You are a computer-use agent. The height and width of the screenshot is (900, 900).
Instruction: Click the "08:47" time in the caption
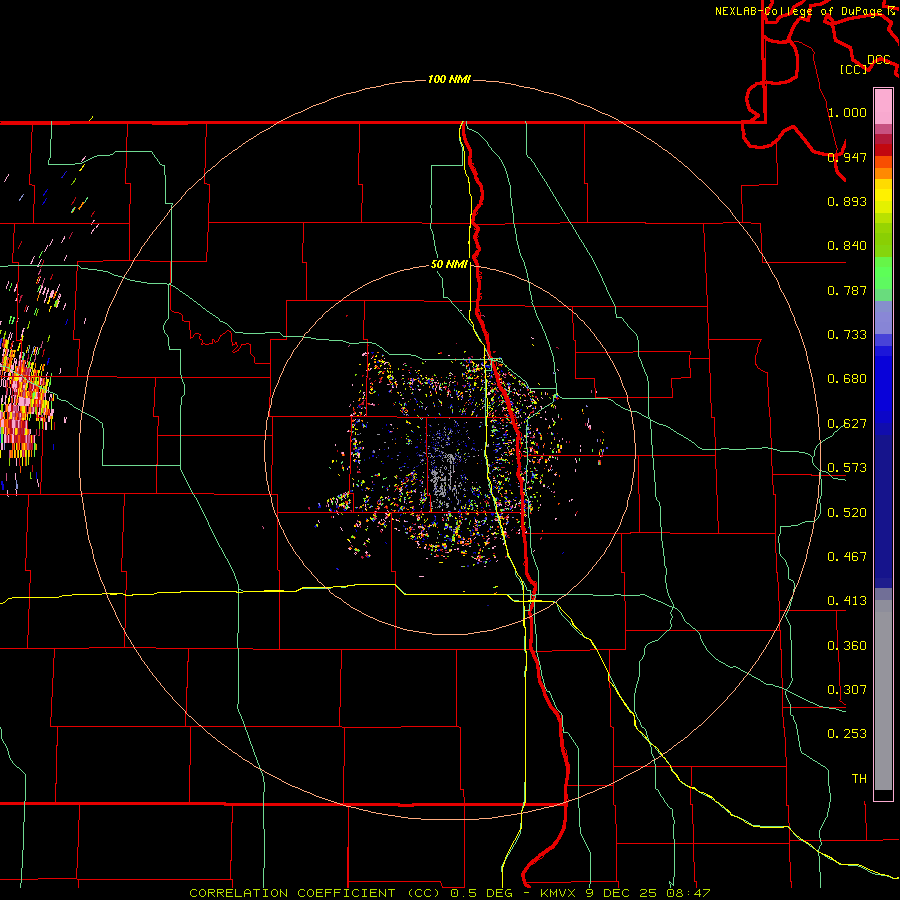pos(688,893)
